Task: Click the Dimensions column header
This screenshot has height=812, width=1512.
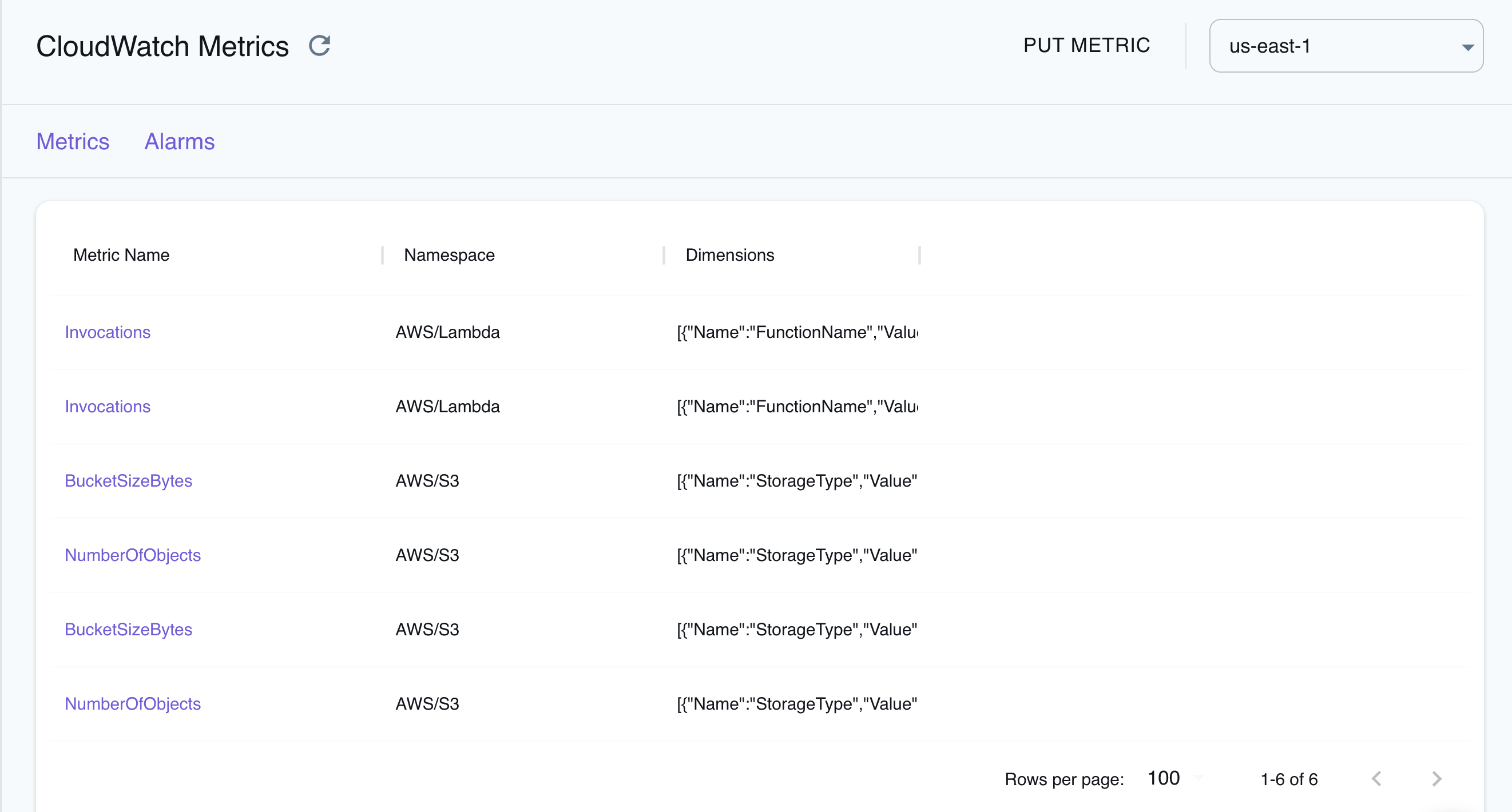Action: [729, 254]
